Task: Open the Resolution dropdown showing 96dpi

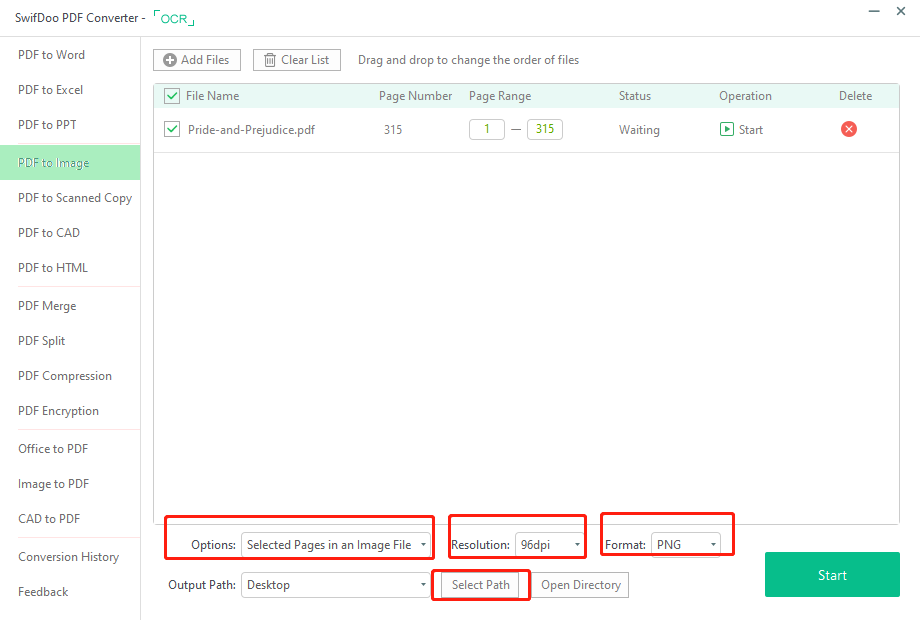Action: (x=549, y=545)
